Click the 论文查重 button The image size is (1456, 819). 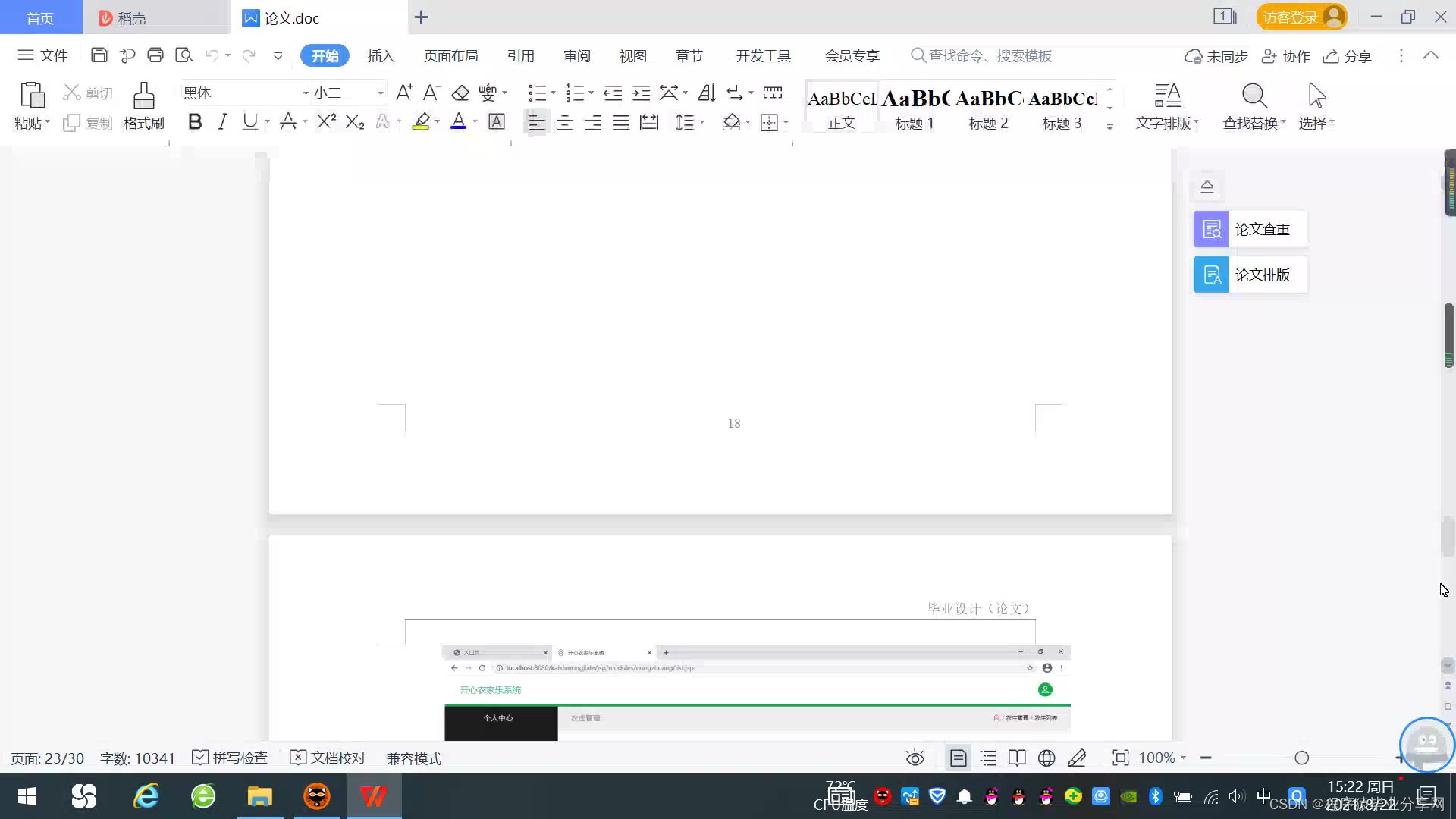(x=1250, y=229)
